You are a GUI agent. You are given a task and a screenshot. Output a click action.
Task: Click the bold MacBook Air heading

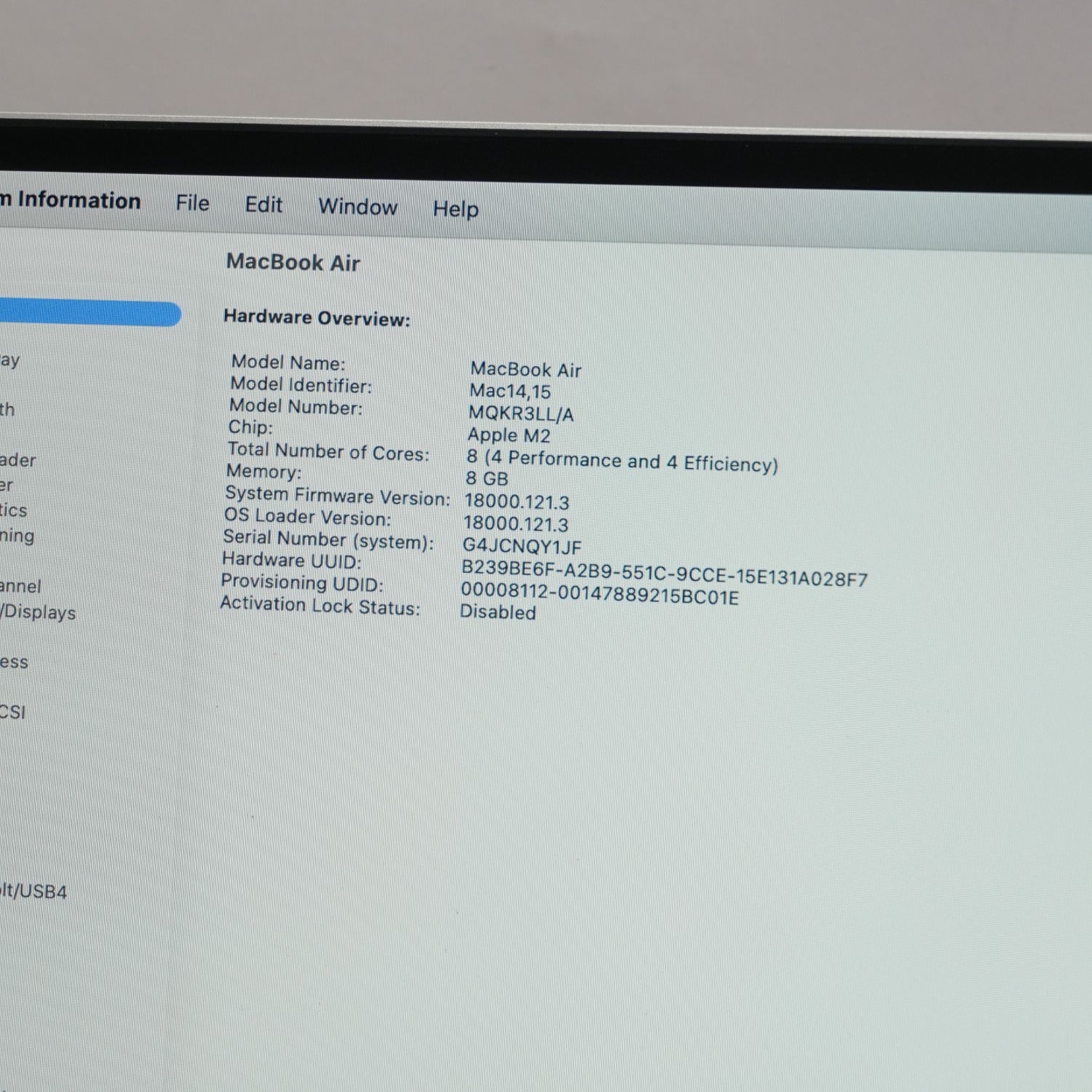point(293,262)
